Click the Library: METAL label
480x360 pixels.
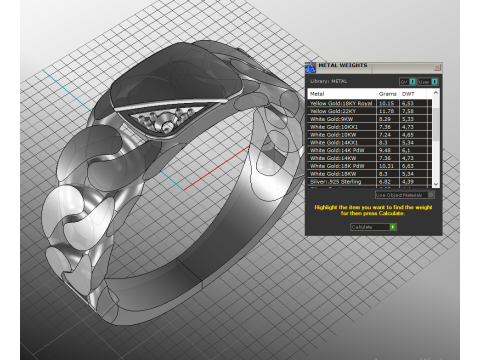[329, 81]
